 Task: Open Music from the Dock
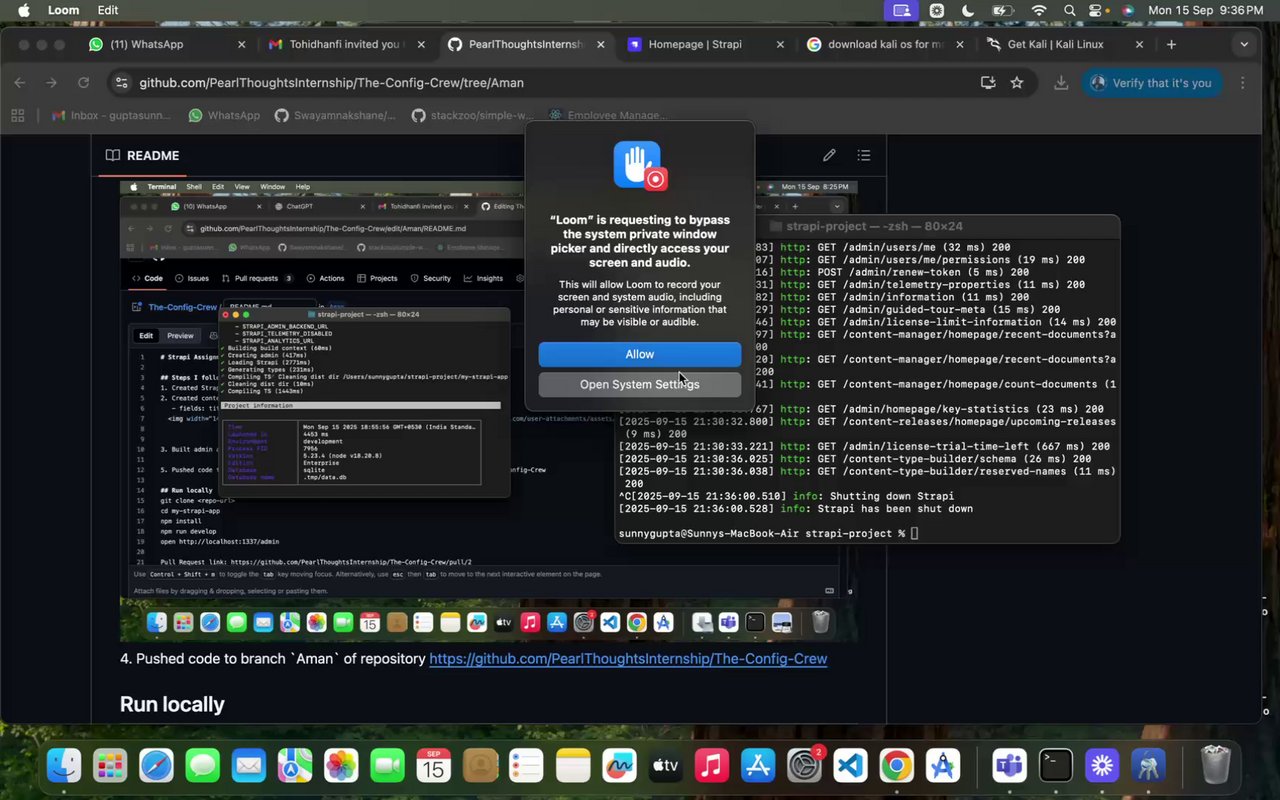[711, 766]
